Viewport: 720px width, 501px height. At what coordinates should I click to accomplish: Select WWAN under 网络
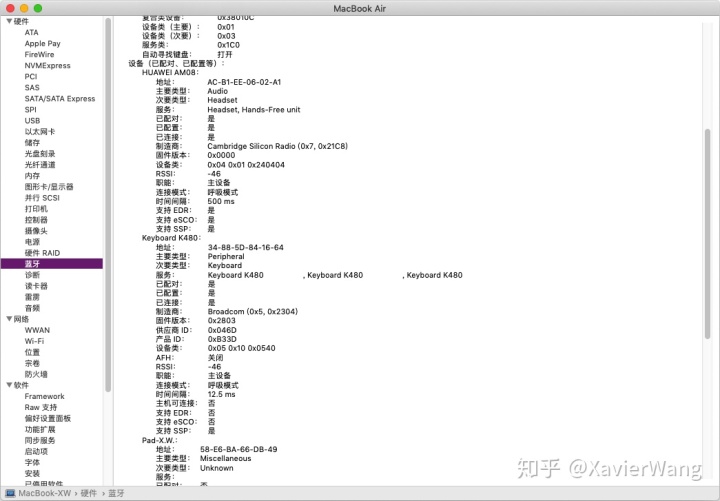(37, 330)
